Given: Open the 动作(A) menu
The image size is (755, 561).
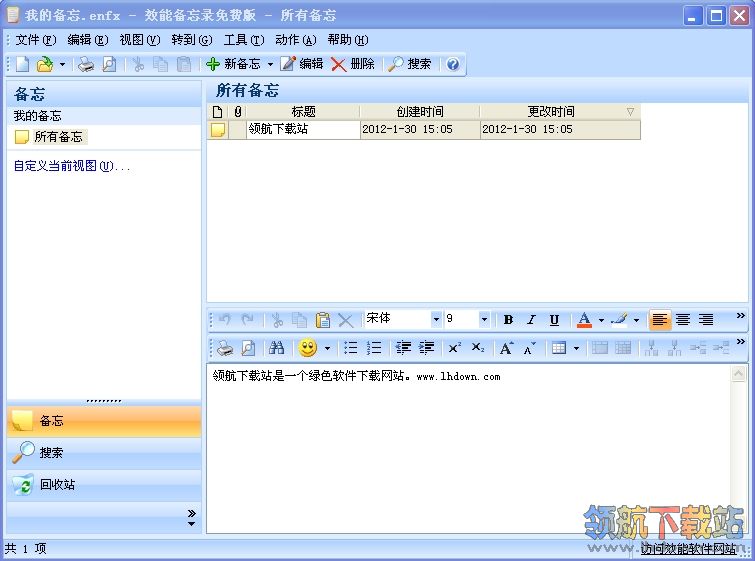Looking at the screenshot, I should (296, 40).
